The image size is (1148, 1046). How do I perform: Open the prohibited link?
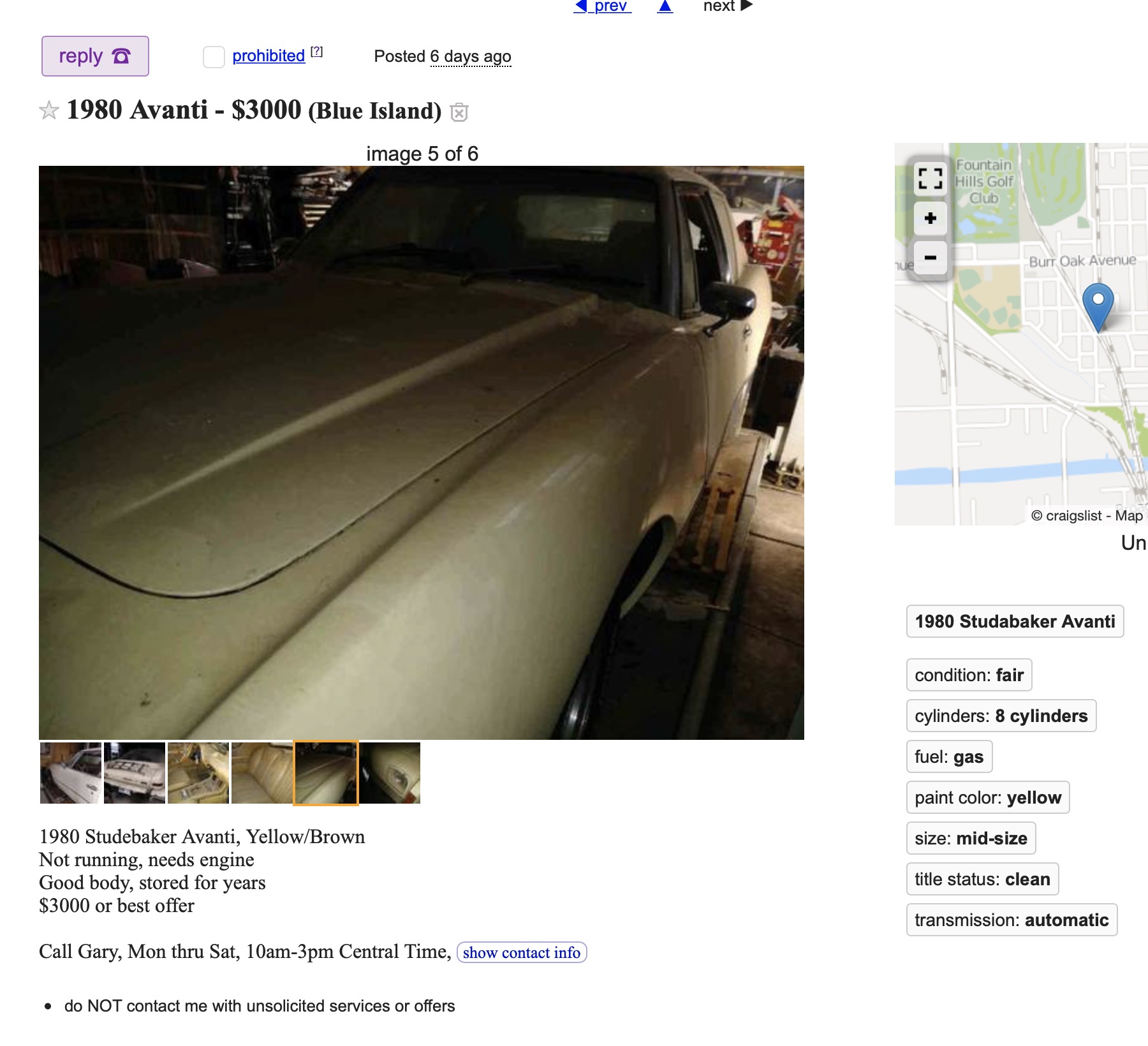coord(269,56)
